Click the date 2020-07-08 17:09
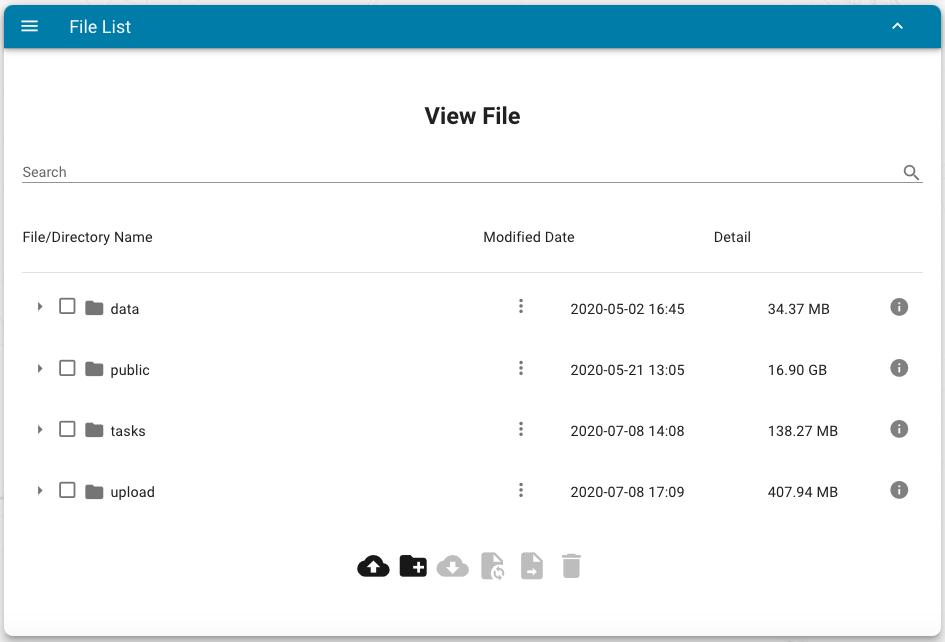Screen dimensions: 945x642 [627, 492]
